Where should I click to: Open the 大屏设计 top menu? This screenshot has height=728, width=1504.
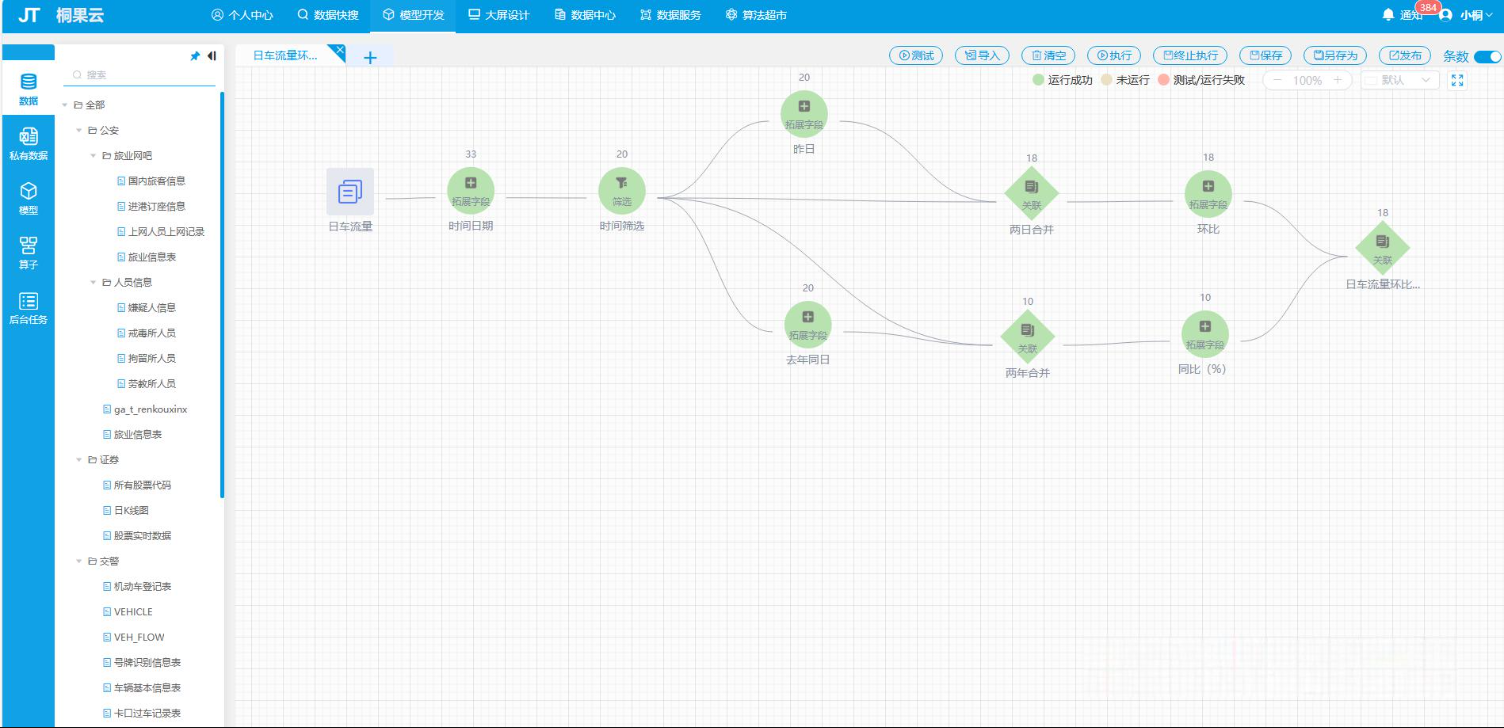point(498,15)
